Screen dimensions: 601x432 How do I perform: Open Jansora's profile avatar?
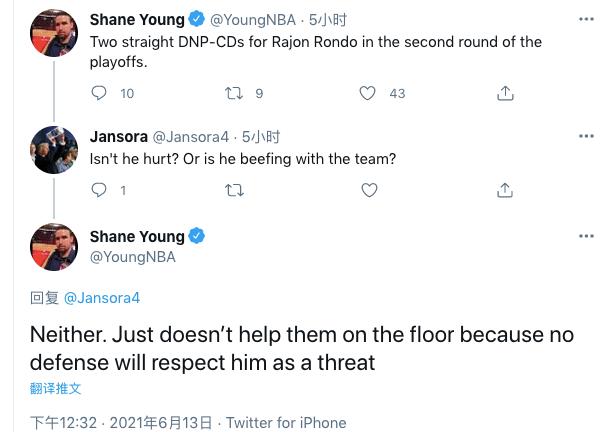[x=54, y=150]
